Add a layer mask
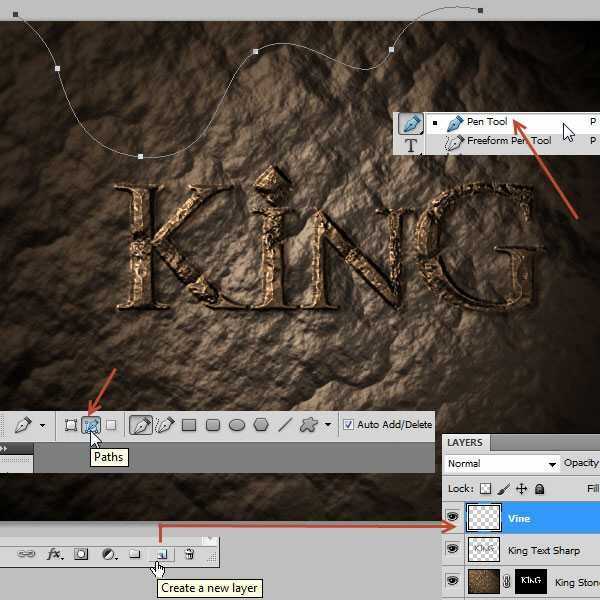 (82, 554)
